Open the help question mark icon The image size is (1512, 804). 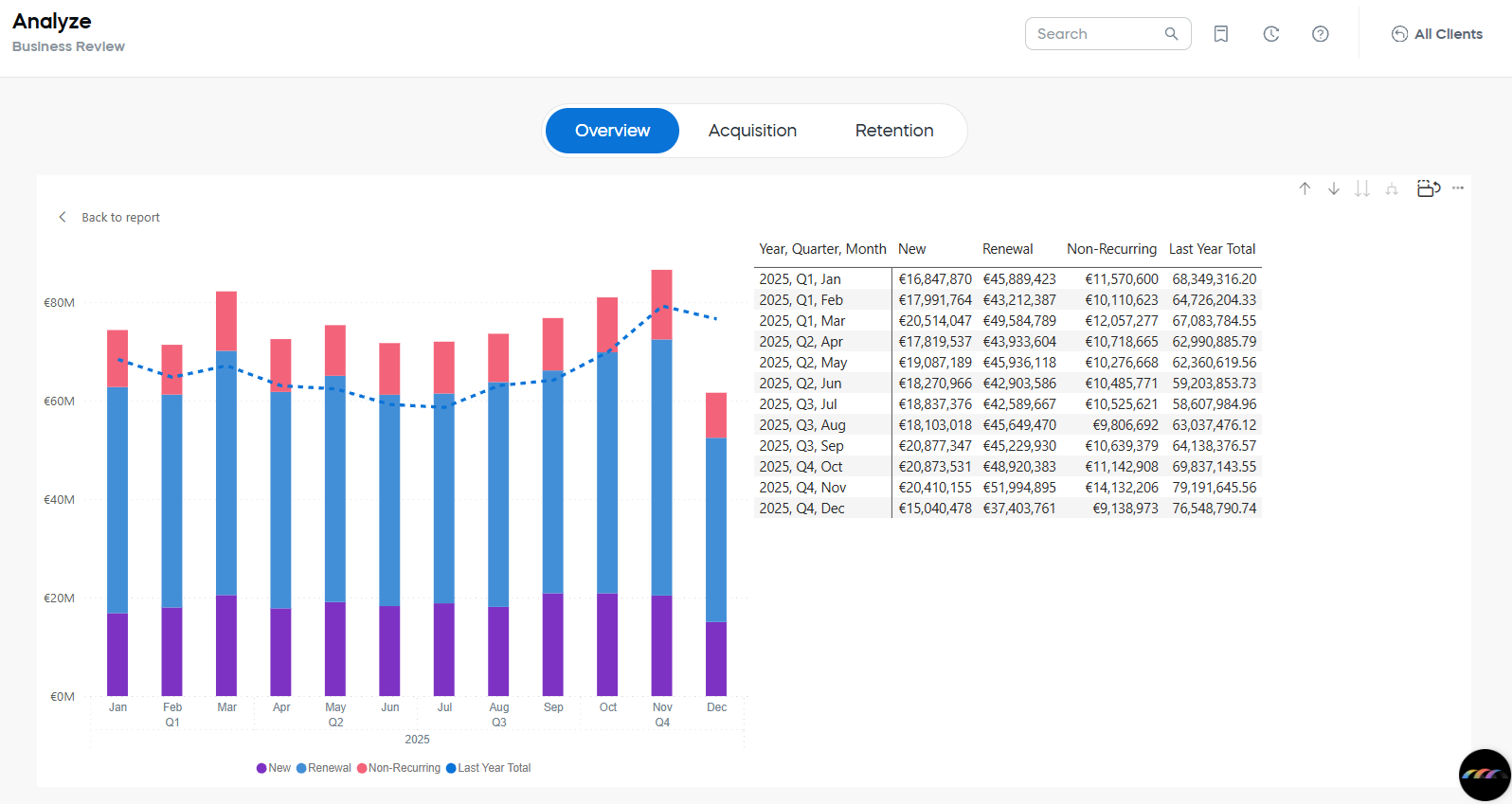pyautogui.click(x=1320, y=34)
